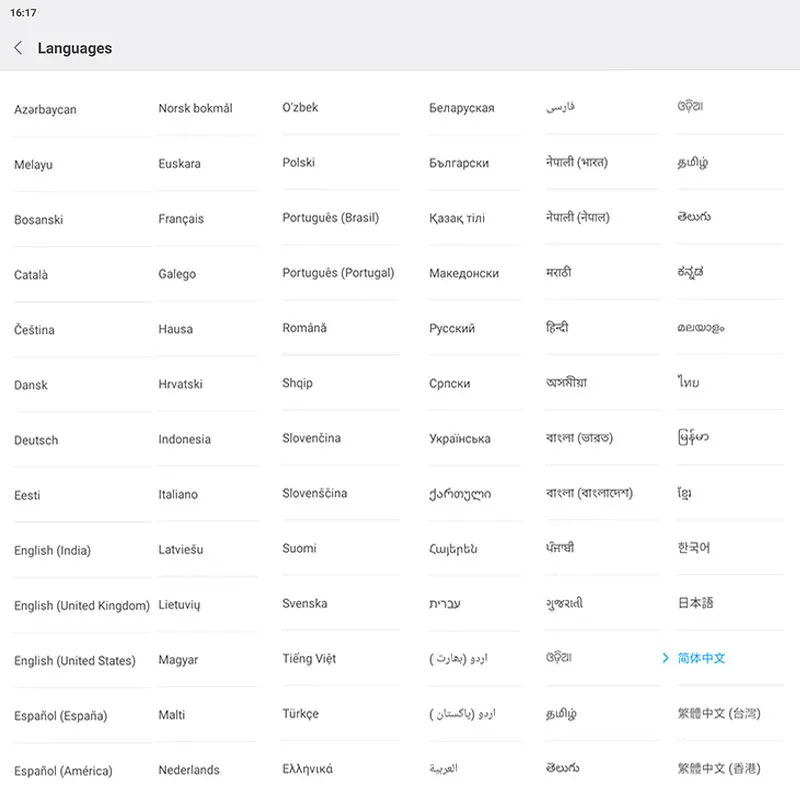Screen dimensions: 800x800
Task: Tap the Nederlands language entry
Action: tap(189, 770)
